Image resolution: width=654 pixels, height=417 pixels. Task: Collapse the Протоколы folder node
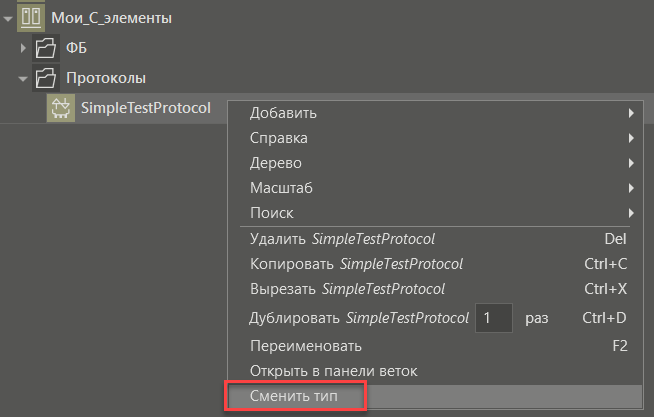[x=23, y=78]
